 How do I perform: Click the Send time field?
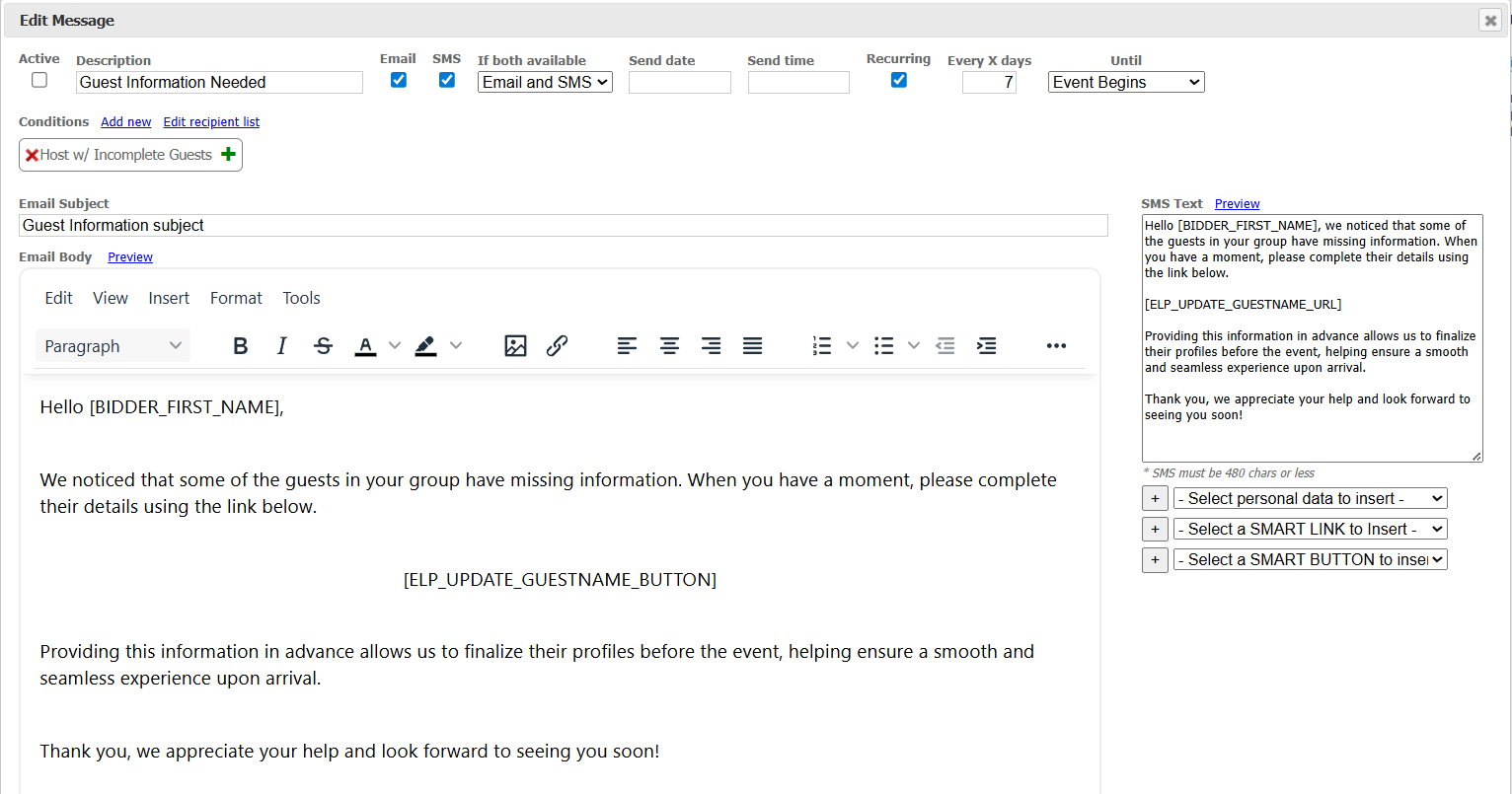[x=798, y=83]
